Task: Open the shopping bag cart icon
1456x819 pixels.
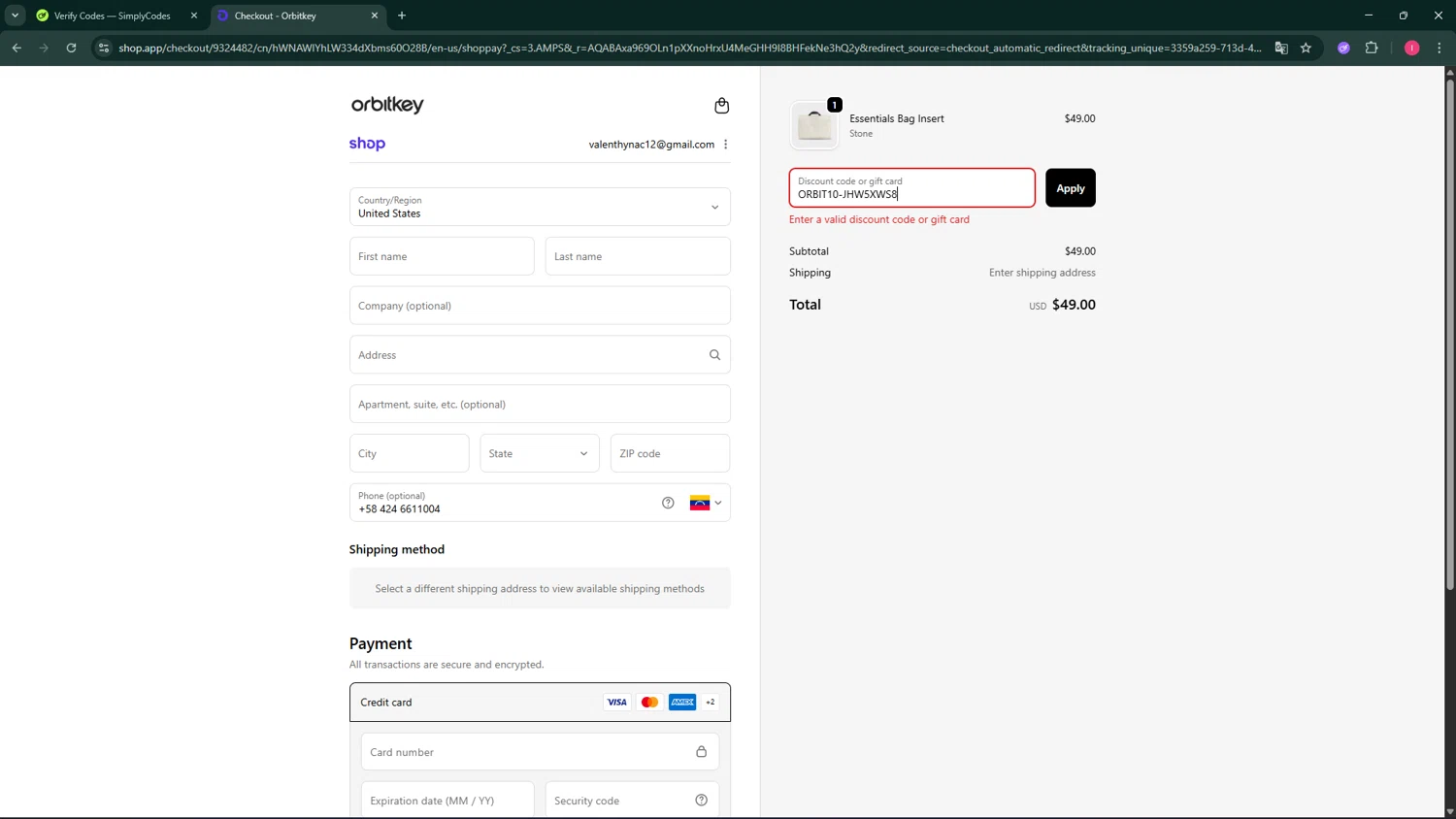Action: [721, 106]
